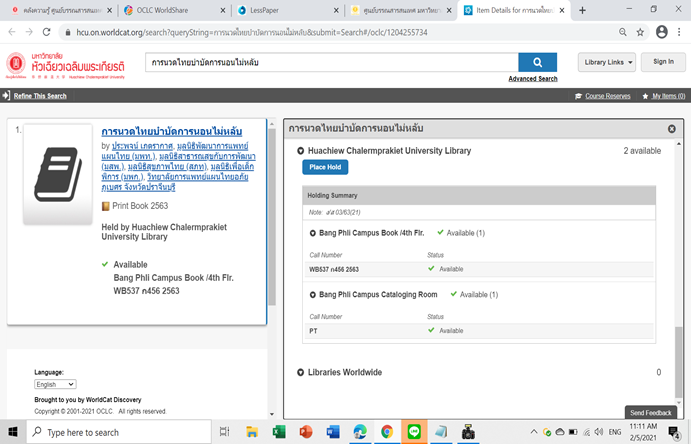Open Task View on the taskbar

[x=224, y=432]
